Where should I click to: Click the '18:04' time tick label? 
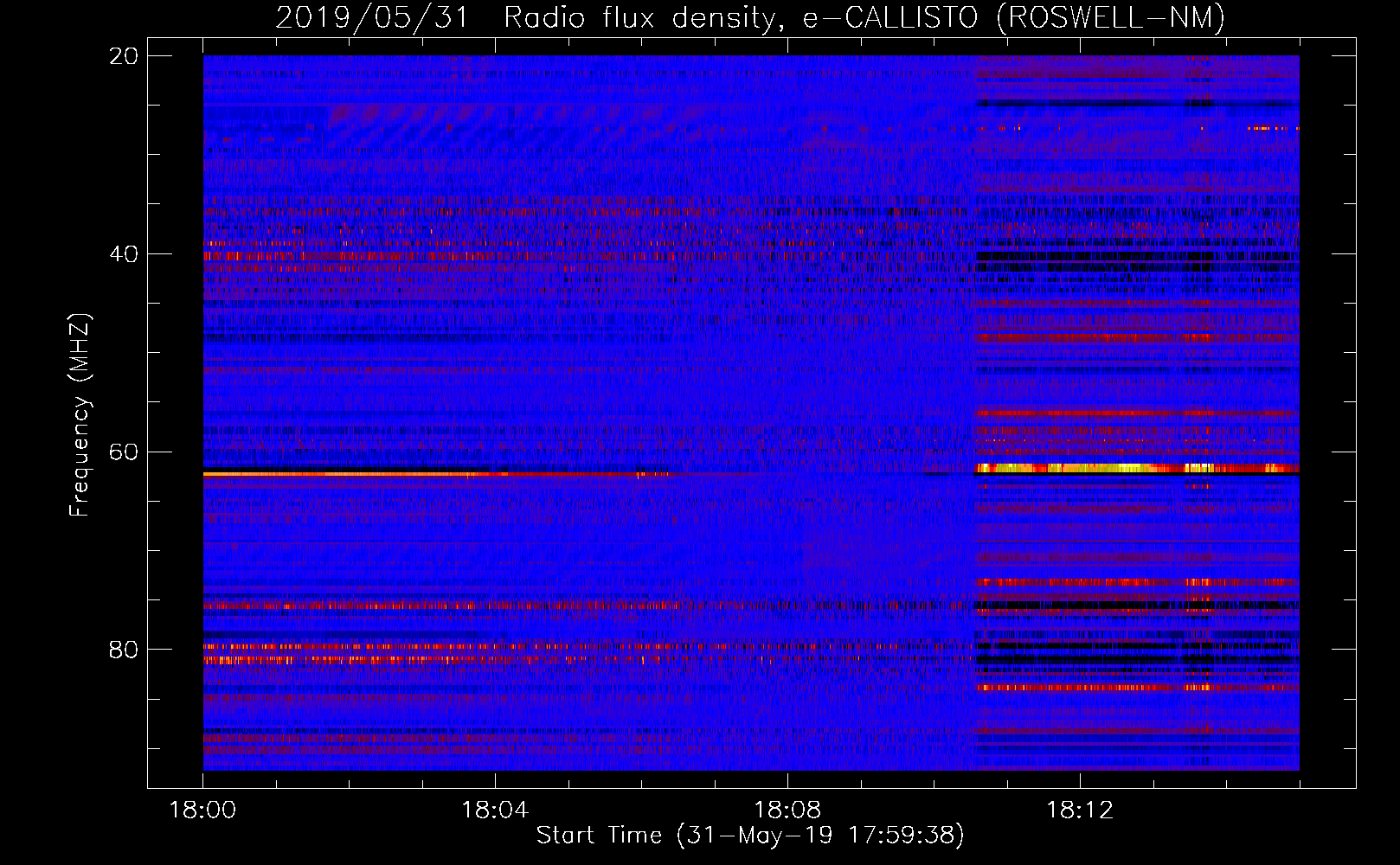coord(495,811)
